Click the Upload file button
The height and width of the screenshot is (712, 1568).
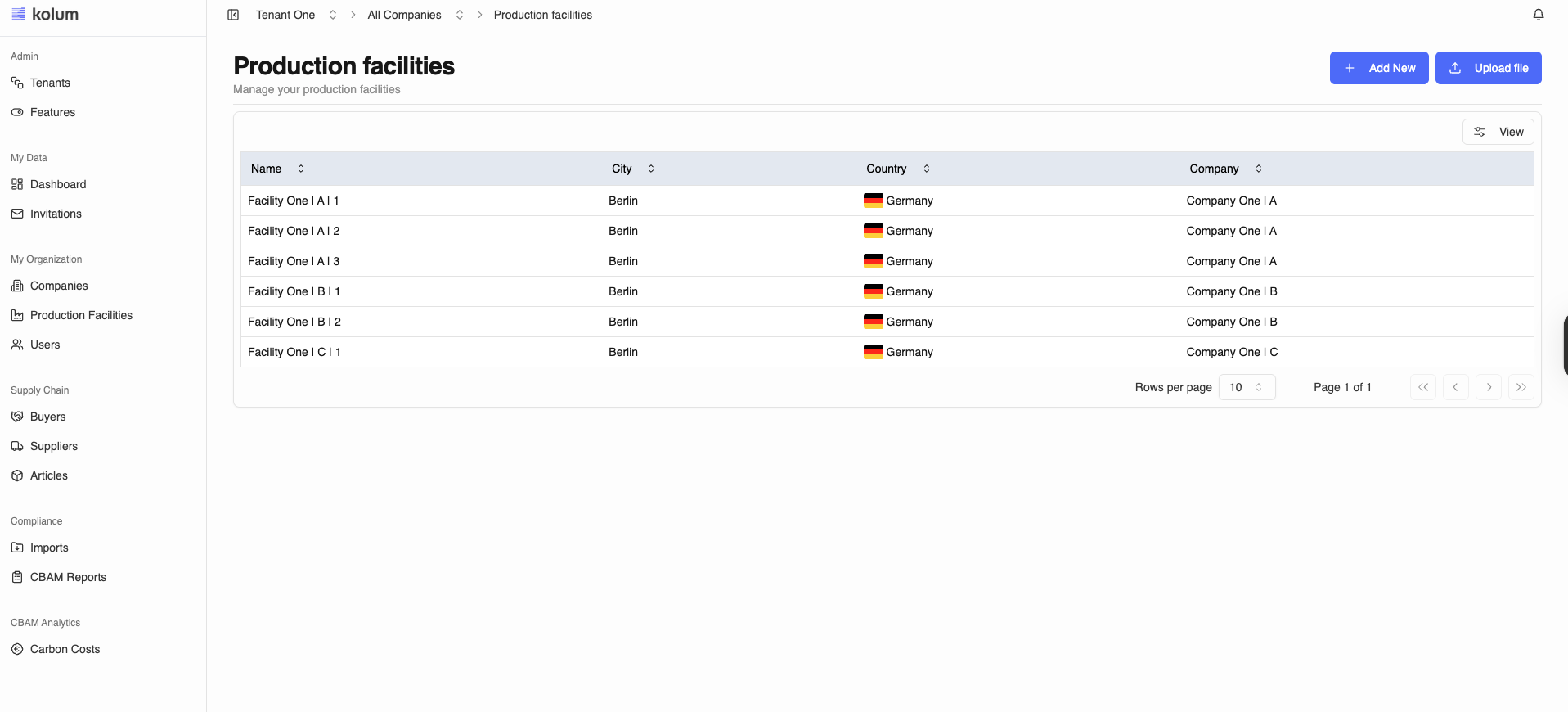click(1488, 68)
